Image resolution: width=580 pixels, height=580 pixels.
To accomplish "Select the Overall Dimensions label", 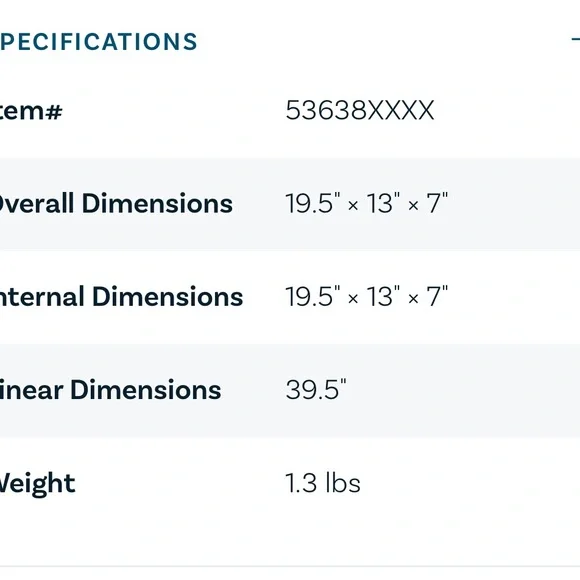I will (x=116, y=203).
